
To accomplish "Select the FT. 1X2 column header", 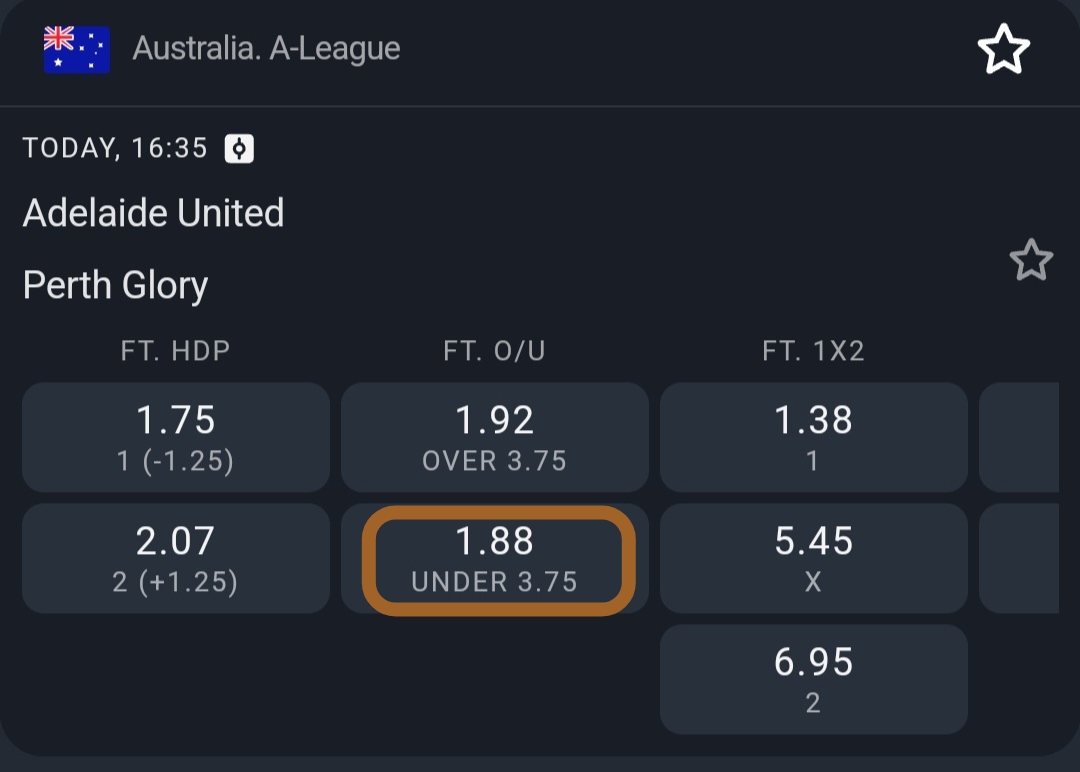I will 813,351.
